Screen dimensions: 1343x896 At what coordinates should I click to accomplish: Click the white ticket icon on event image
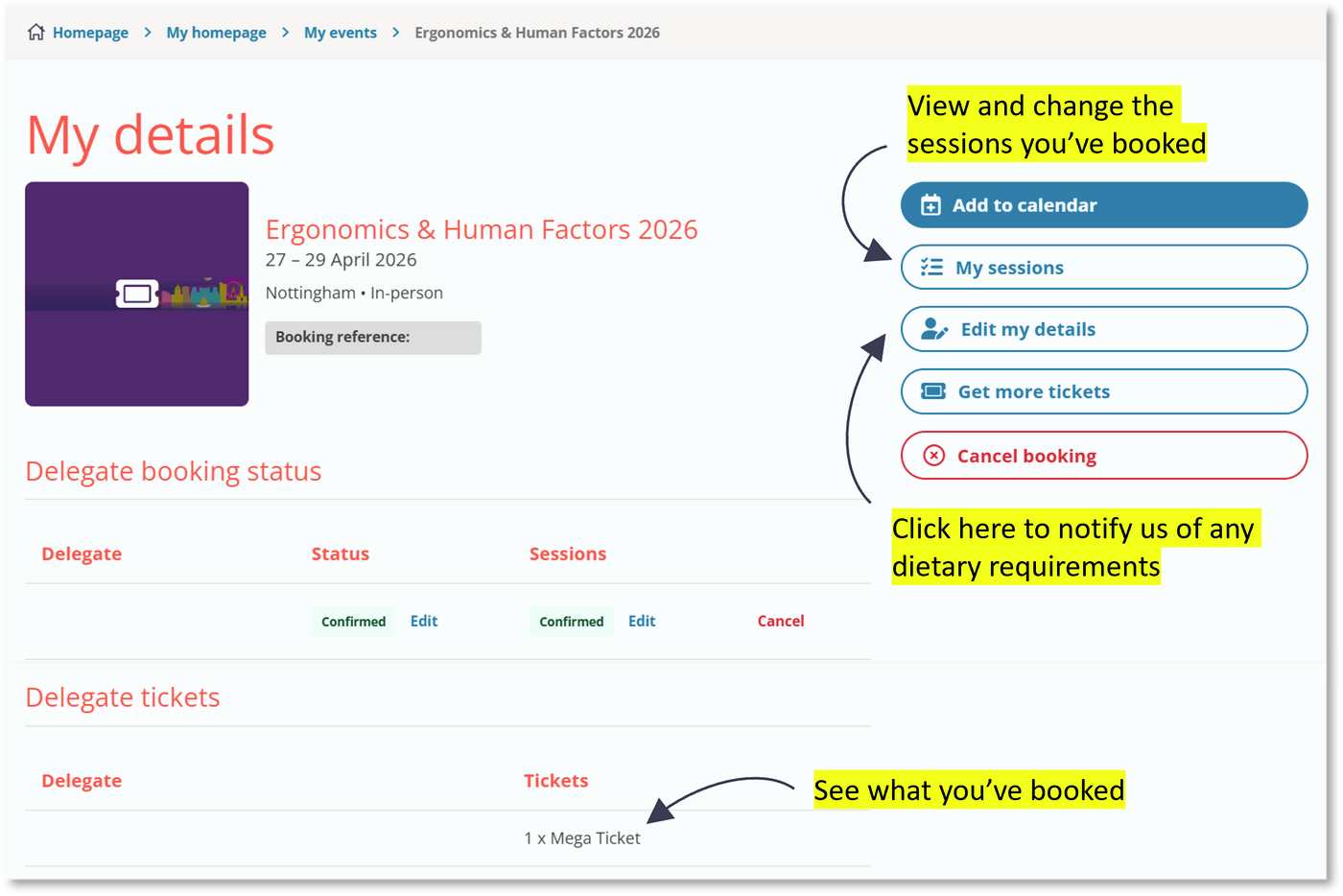point(137,294)
